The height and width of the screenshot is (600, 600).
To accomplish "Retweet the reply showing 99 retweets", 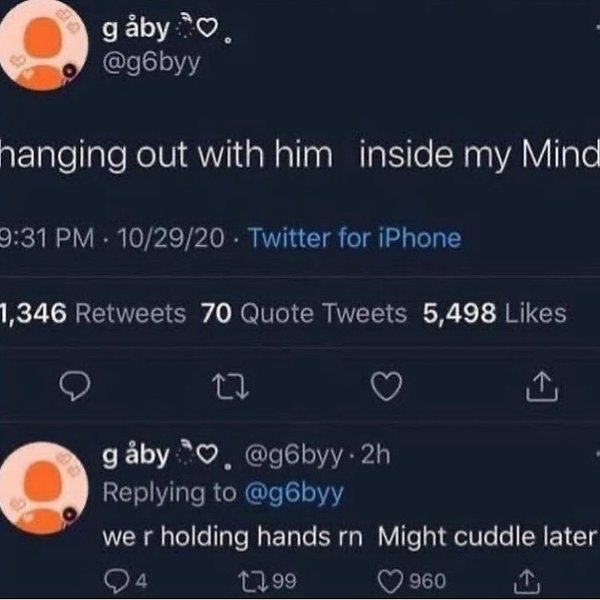I will coord(267,580).
